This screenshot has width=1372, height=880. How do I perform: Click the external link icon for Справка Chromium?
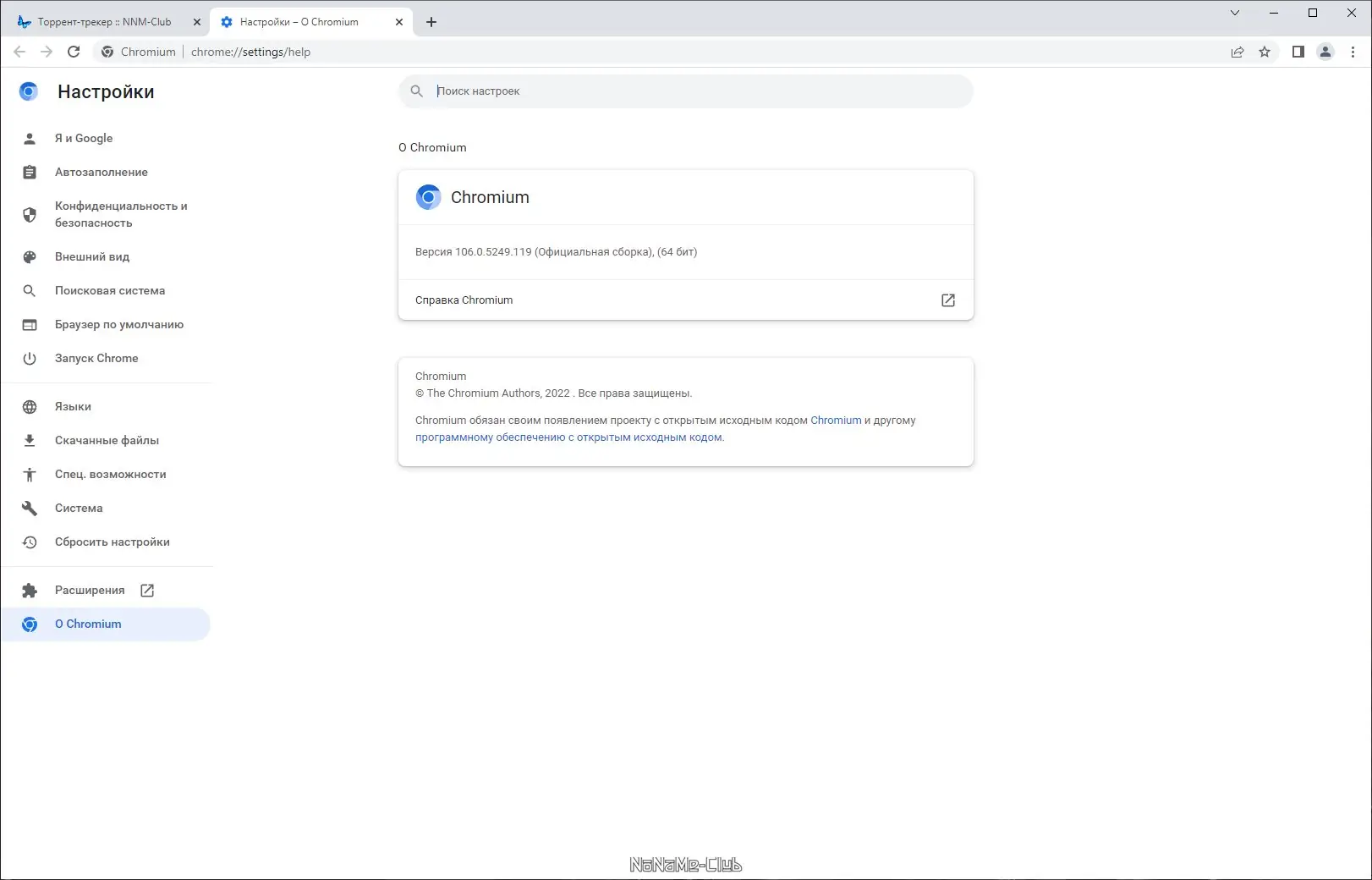pyautogui.click(x=948, y=300)
